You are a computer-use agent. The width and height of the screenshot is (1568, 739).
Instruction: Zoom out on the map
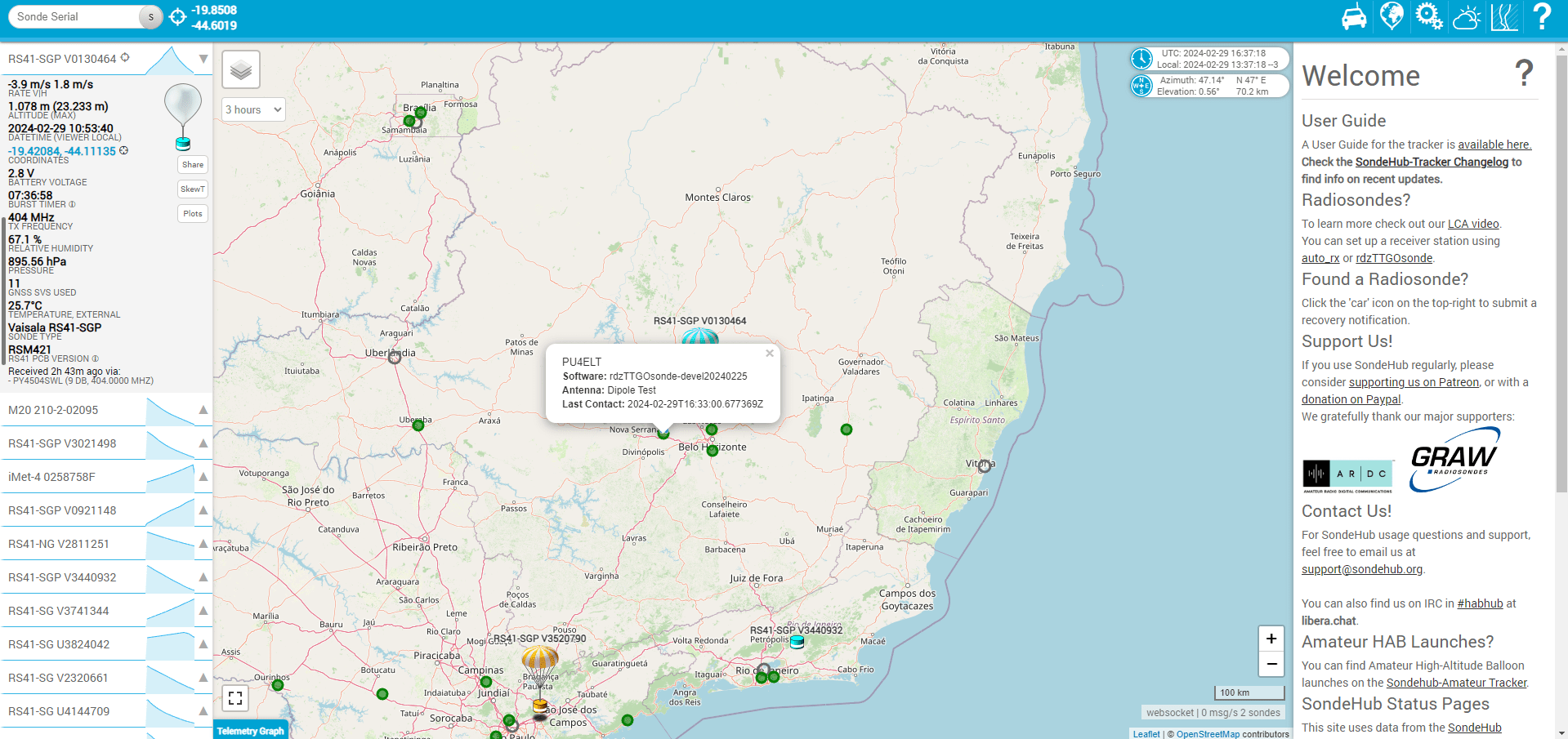[x=1271, y=664]
